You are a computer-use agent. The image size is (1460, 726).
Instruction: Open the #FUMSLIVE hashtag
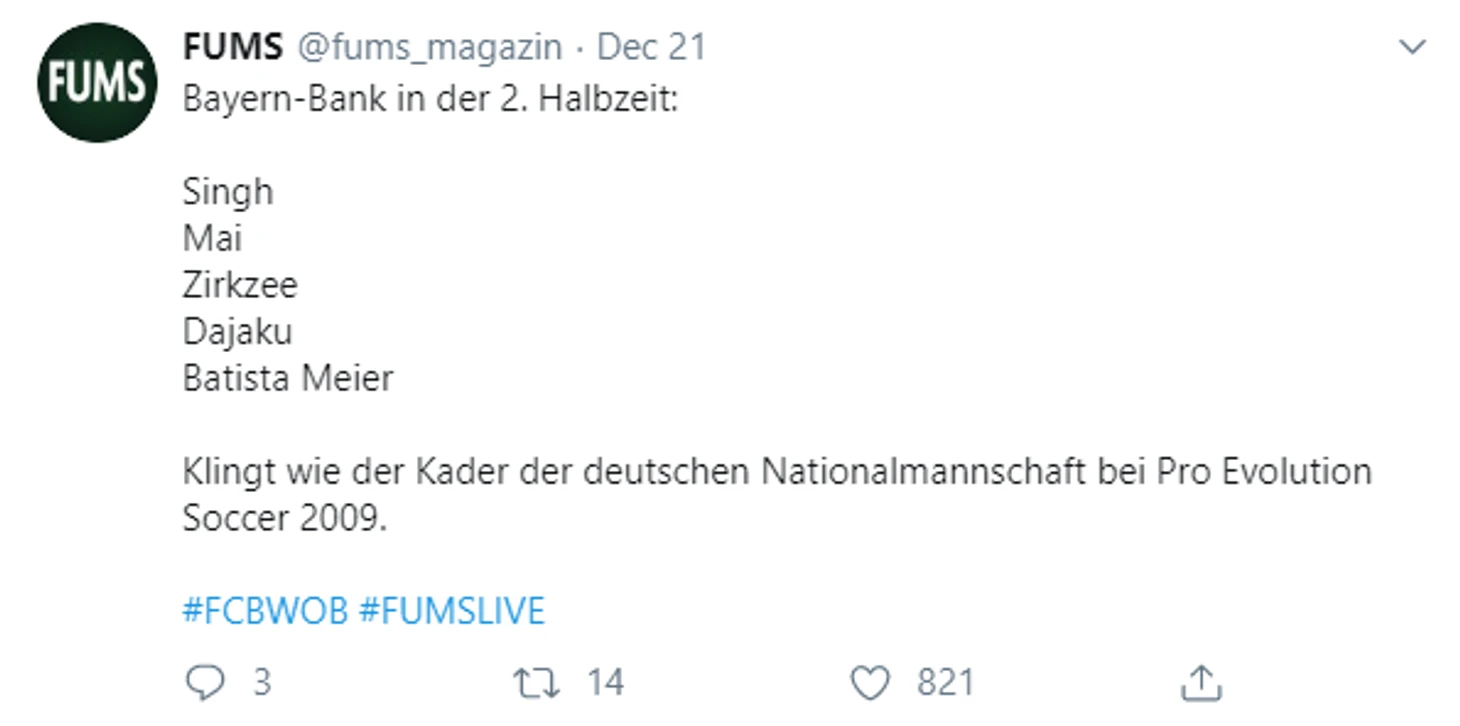click(x=451, y=611)
